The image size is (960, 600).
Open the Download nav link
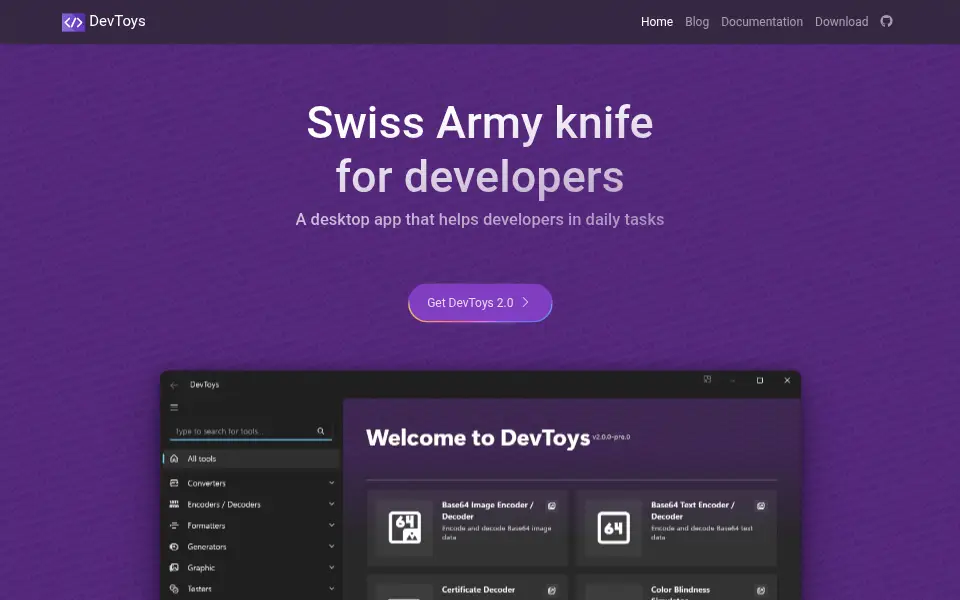click(x=841, y=22)
